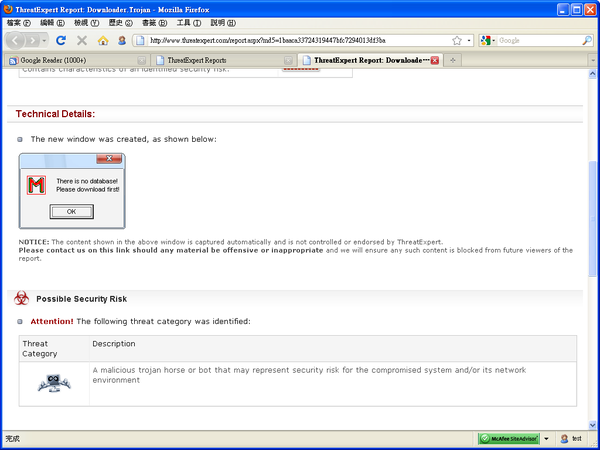Image resolution: width=600 pixels, height=450 pixels.
Task: Click the 完成 status bar text
Action: (13, 439)
